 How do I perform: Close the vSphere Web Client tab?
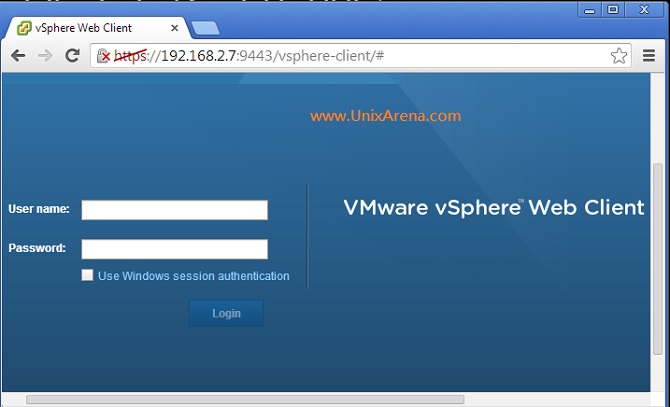pyautogui.click(x=174, y=28)
